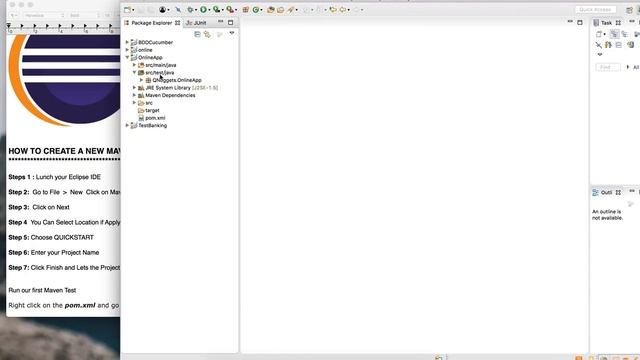
Task: Expand the TestBanking project
Action: pyautogui.click(x=127, y=125)
